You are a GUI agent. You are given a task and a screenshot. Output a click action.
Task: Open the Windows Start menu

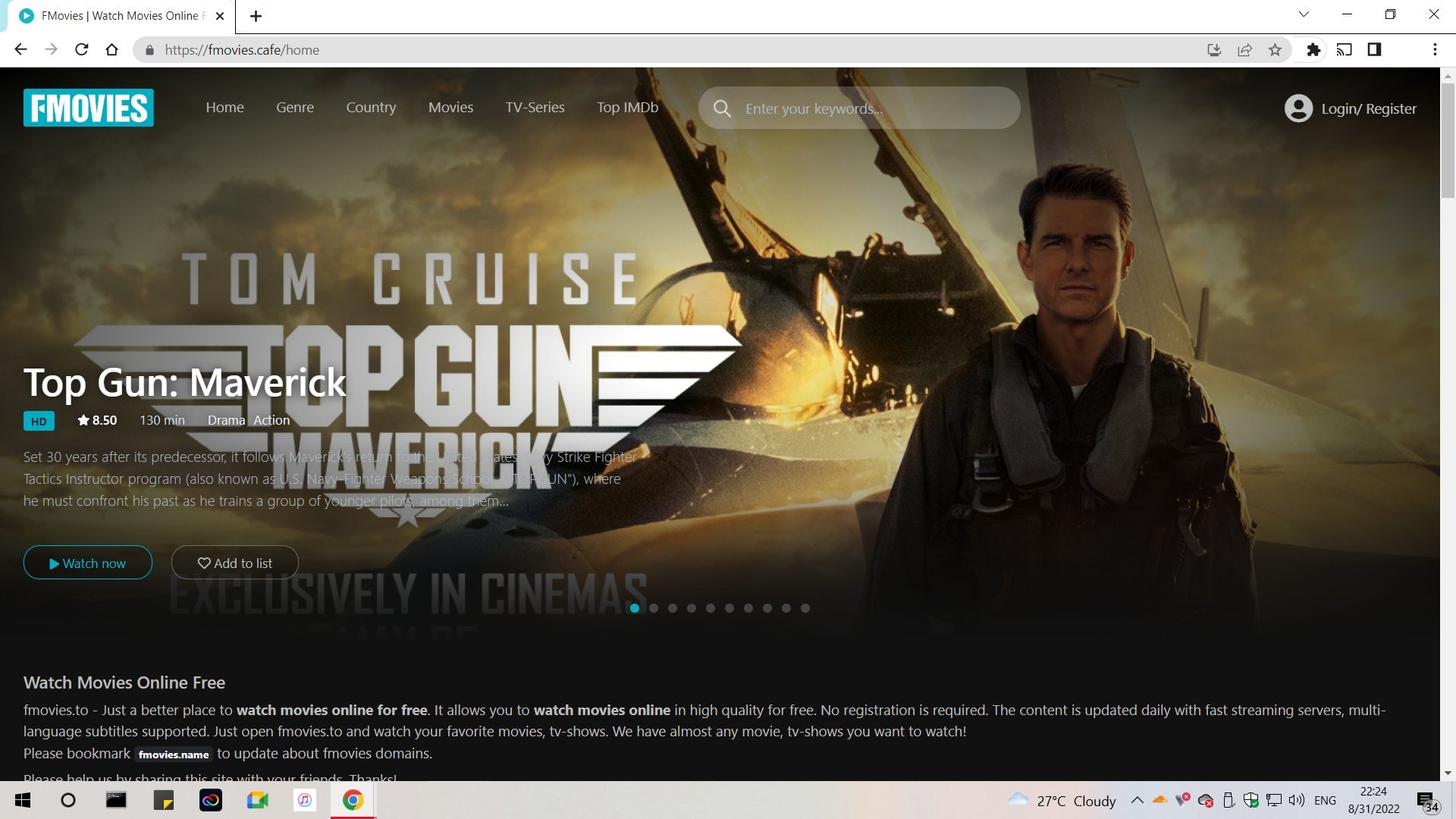tap(23, 800)
